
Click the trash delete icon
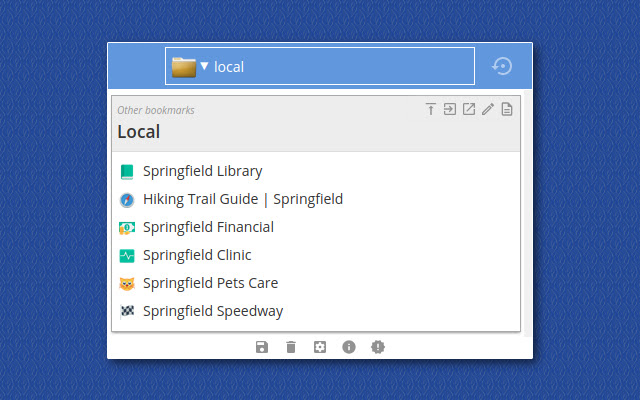291,347
